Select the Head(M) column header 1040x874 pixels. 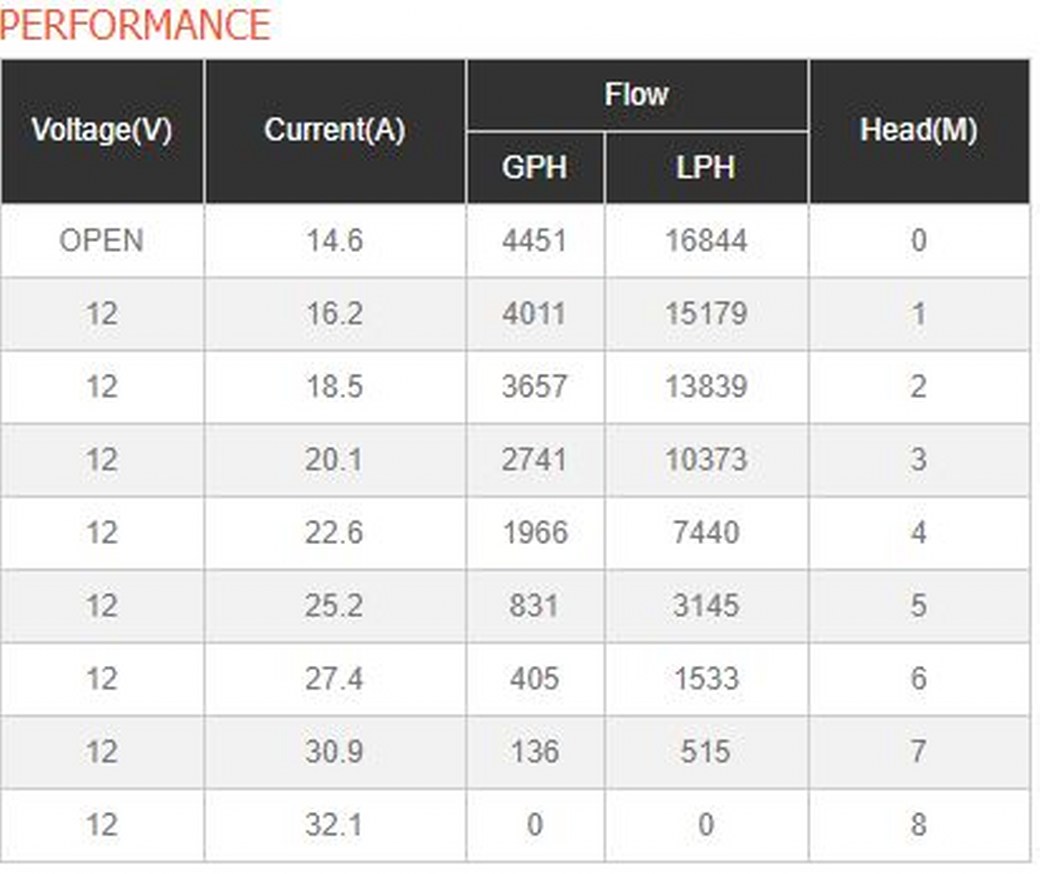(x=918, y=130)
